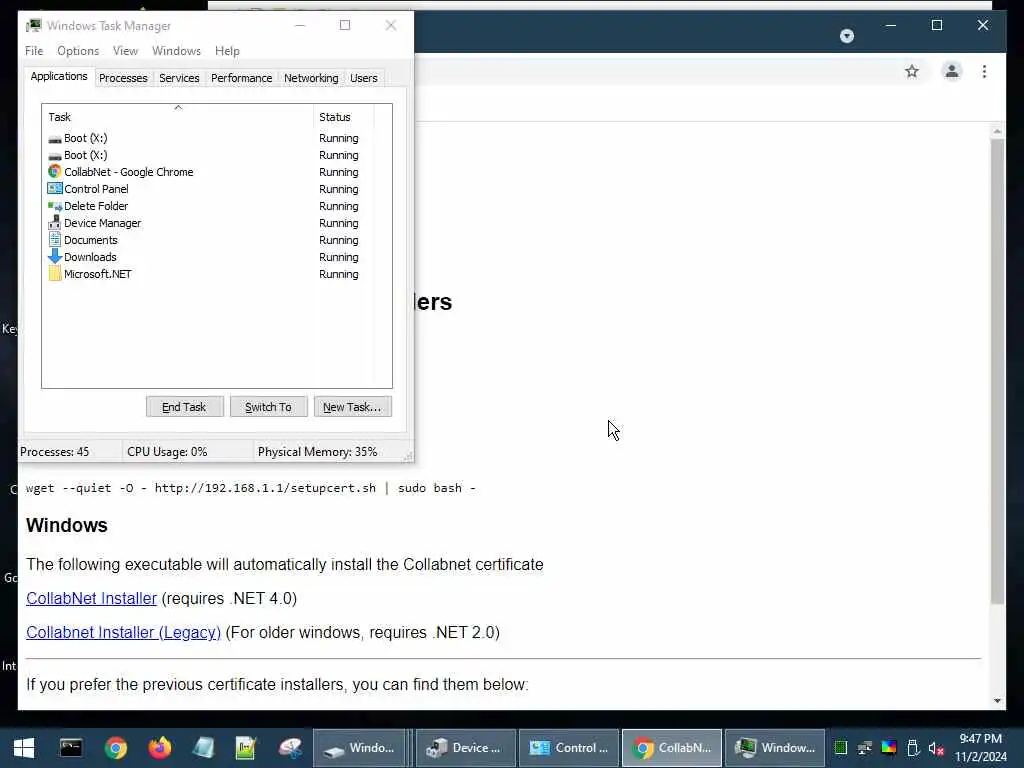Open the View menu in Task Manager
The height and width of the screenshot is (768, 1024).
coord(125,51)
